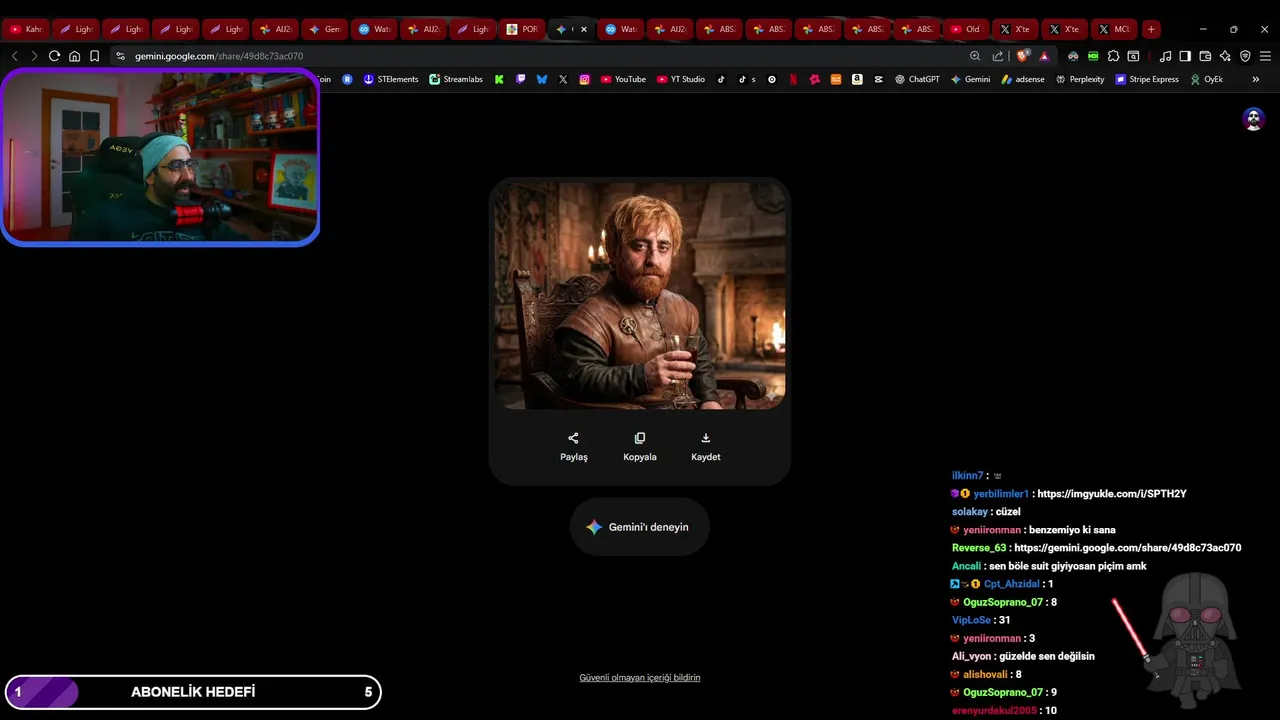Open the Streamlabs bookmark
1280x720 pixels.
(456, 79)
